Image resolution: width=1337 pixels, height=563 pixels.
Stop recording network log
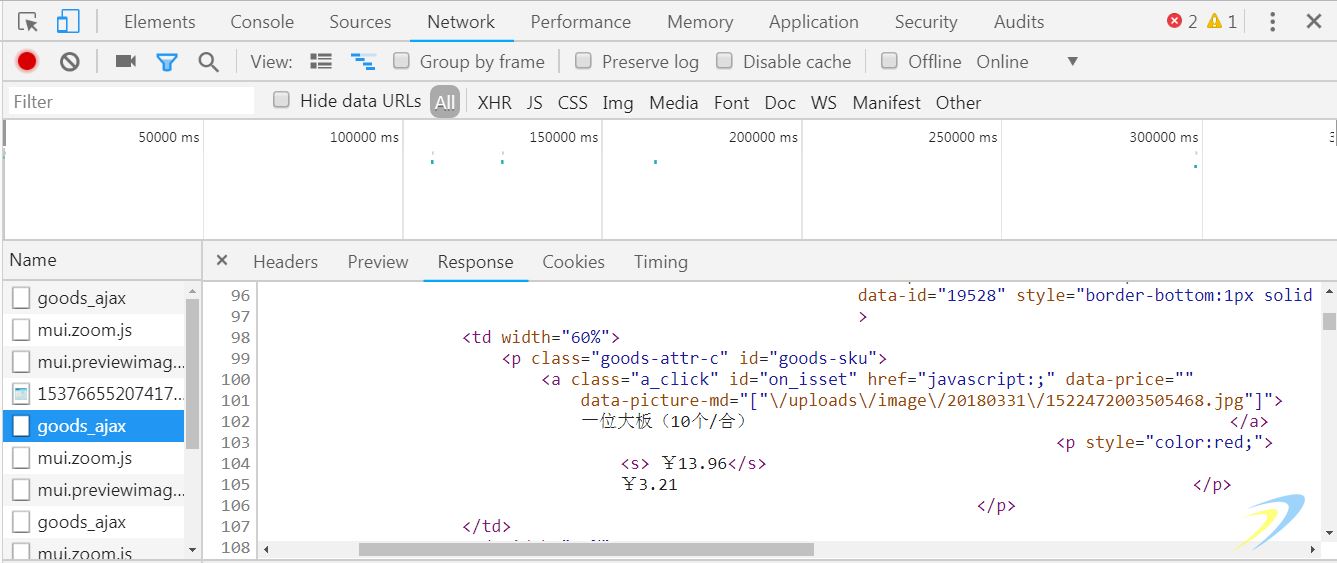click(x=27, y=62)
